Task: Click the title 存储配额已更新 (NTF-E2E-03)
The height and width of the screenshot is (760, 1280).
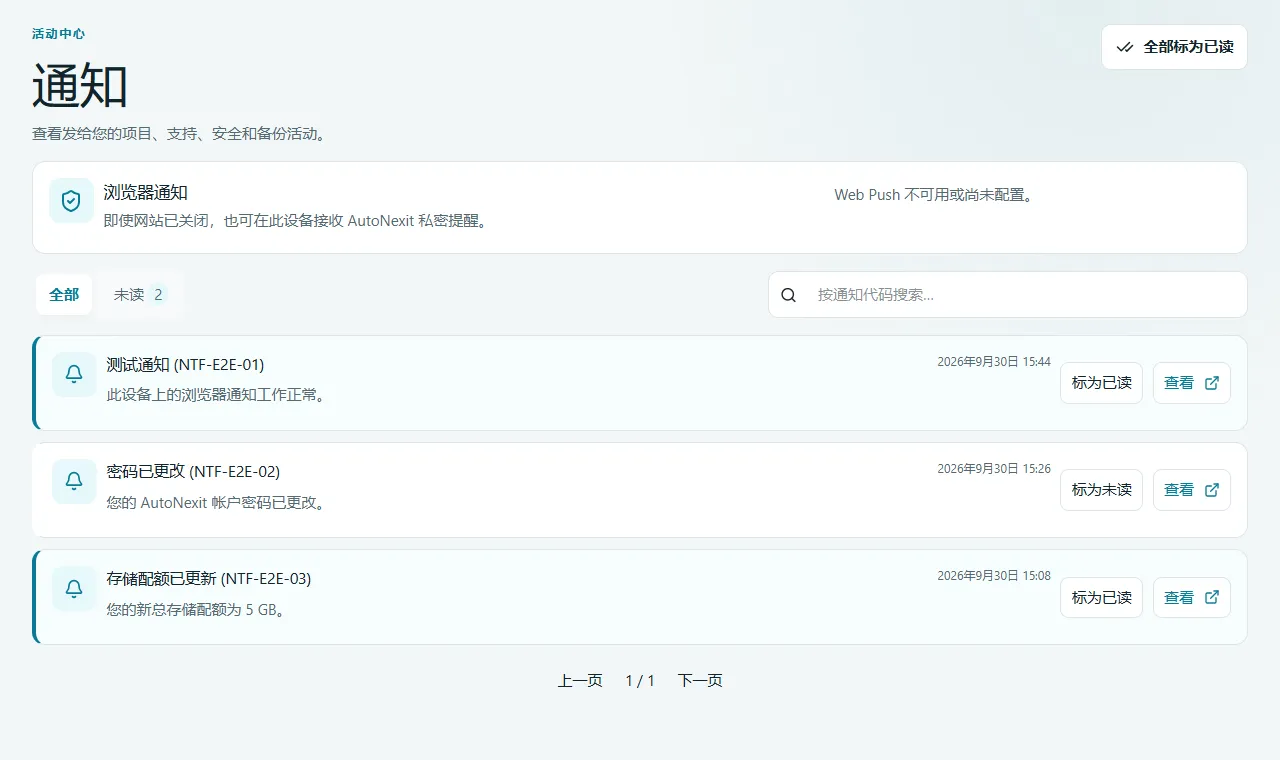Action: point(209,578)
